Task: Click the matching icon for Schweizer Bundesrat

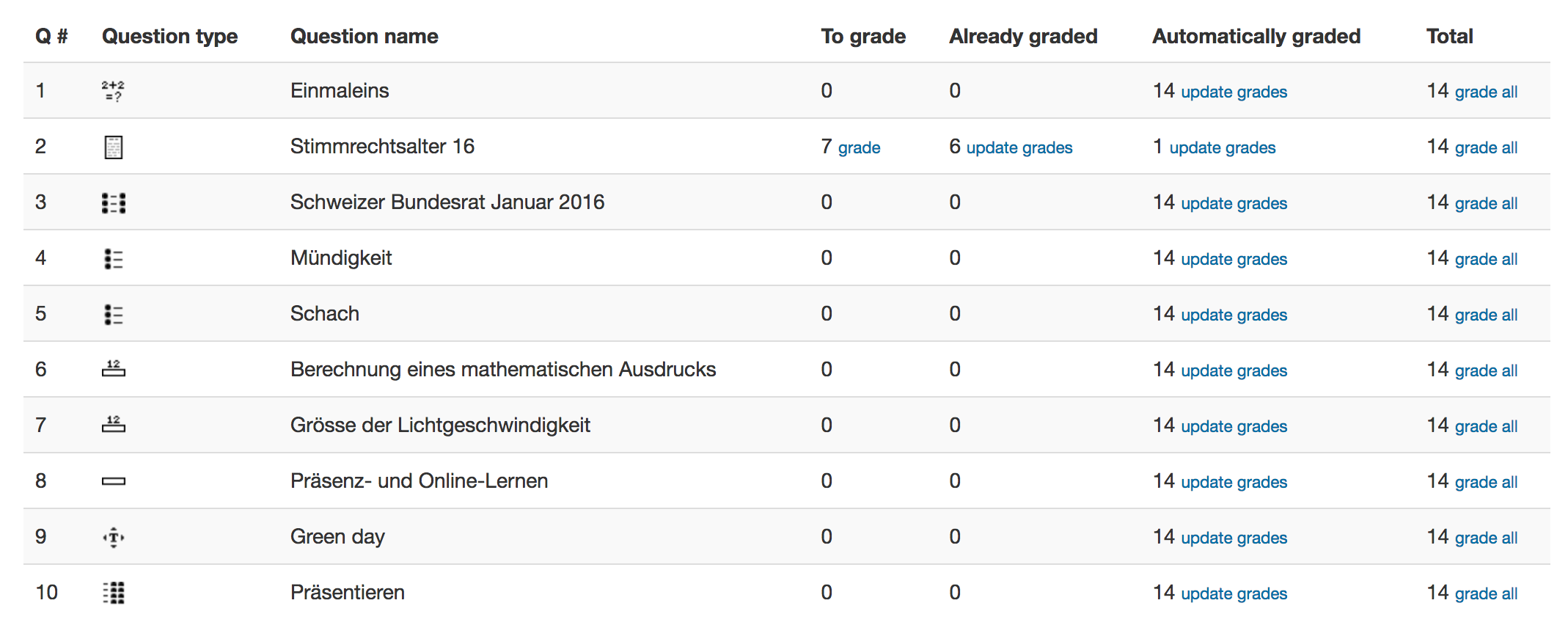Action: (113, 202)
